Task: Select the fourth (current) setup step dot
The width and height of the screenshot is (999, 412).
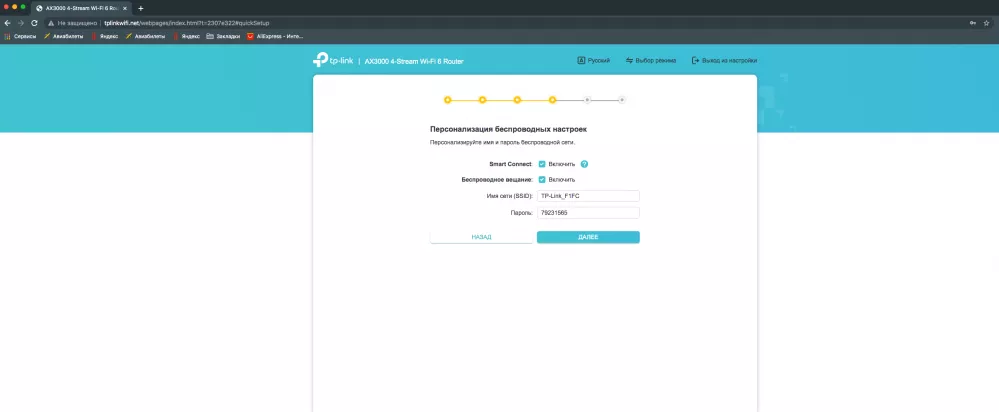Action: (x=552, y=100)
